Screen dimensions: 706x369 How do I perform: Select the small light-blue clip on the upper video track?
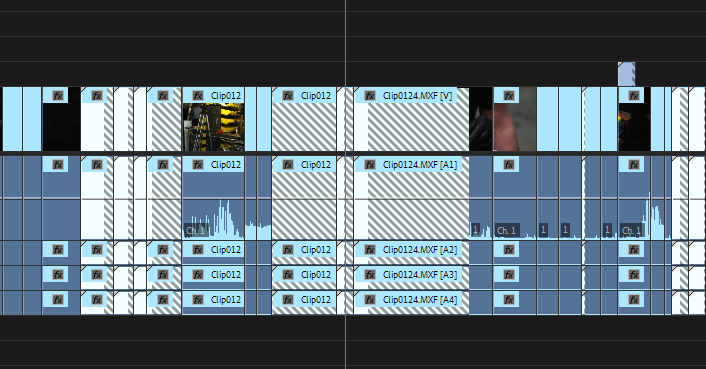pyautogui.click(x=626, y=74)
